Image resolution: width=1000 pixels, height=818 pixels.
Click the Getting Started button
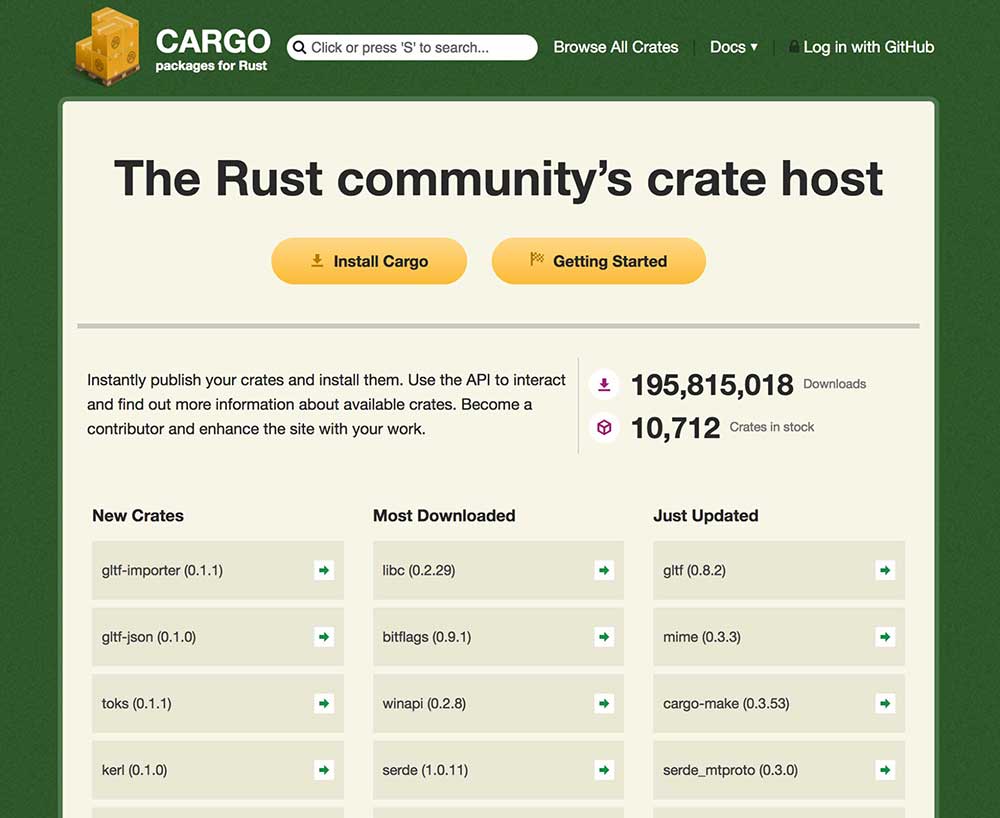[x=599, y=261]
